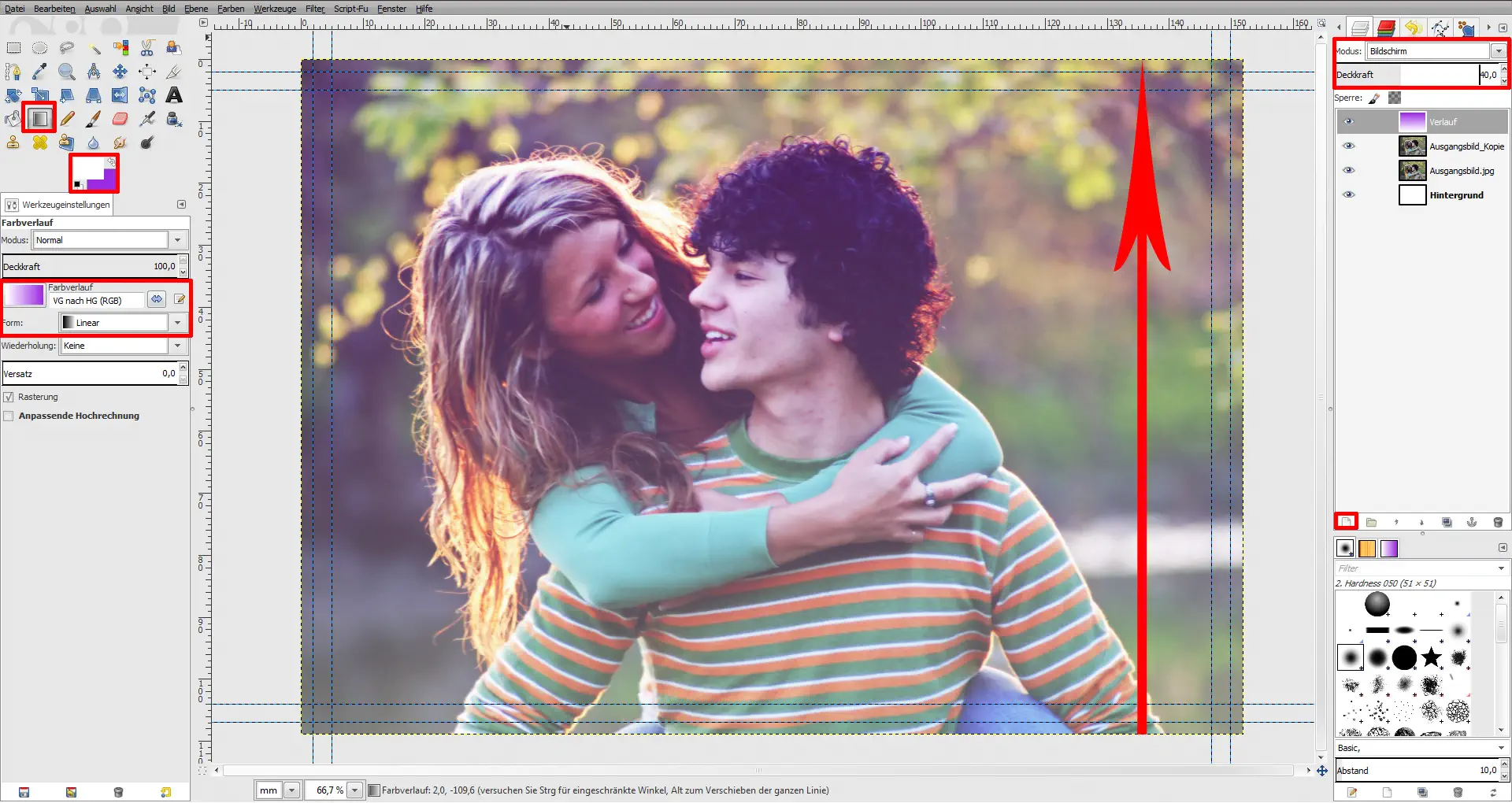Viewport: 1512px width, 803px height.
Task: Toggle visibility of the Hintergrund layer
Action: tap(1348, 195)
